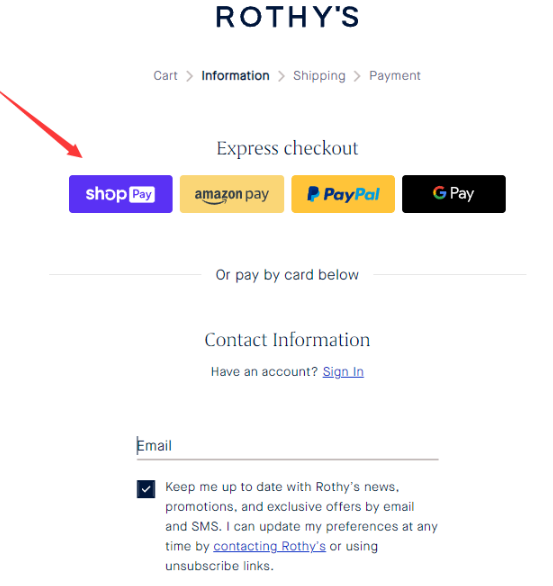Pay with the PayPal button

343,194
